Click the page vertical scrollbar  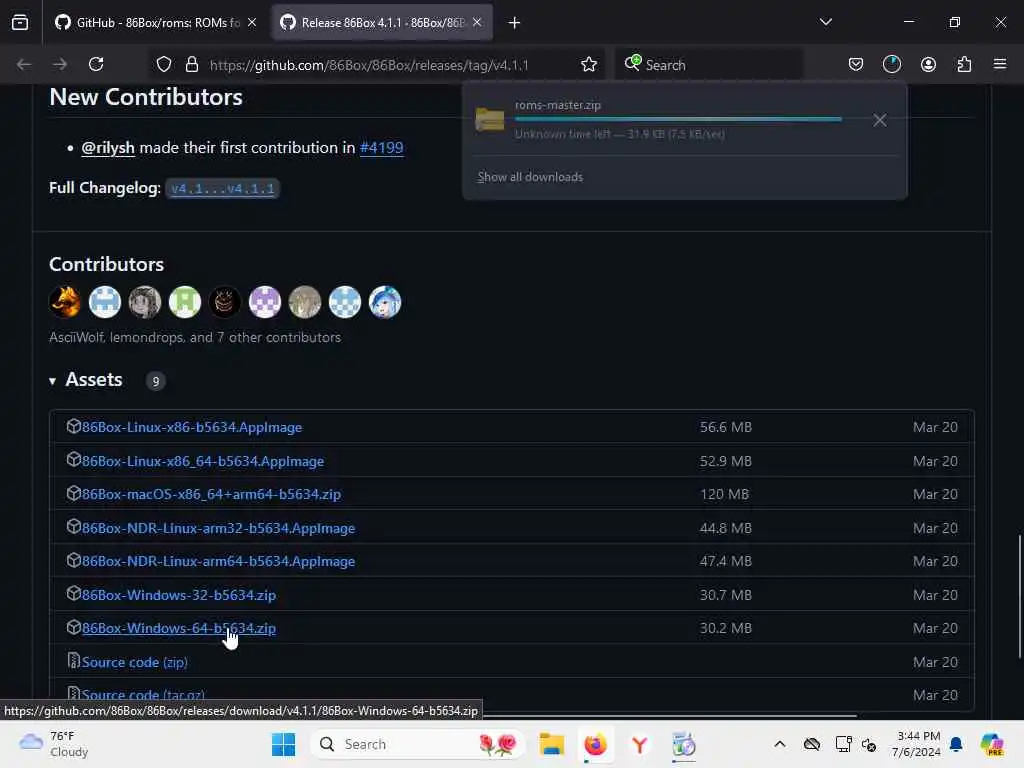(1019, 598)
